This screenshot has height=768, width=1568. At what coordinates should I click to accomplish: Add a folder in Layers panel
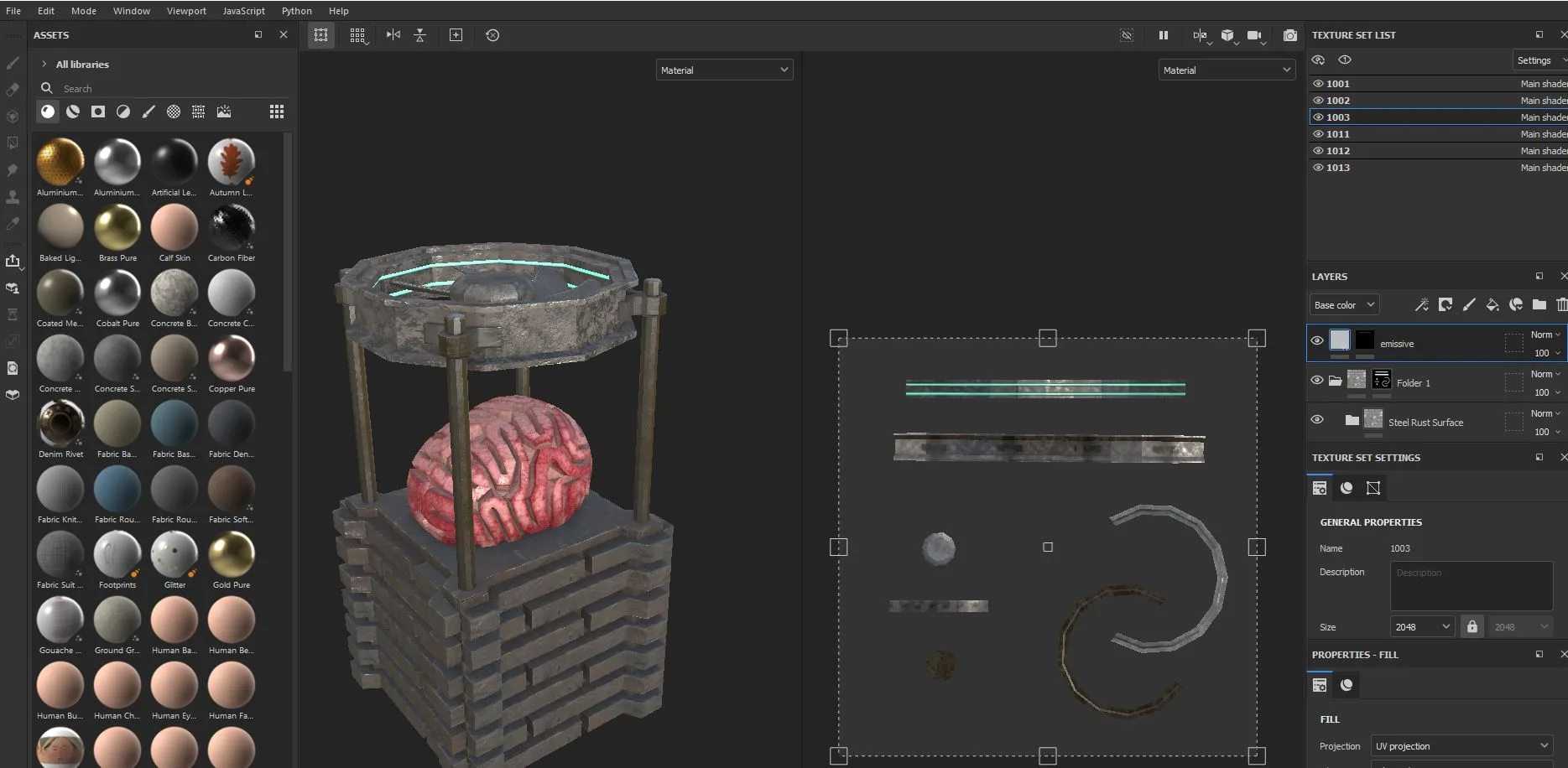coord(1539,305)
